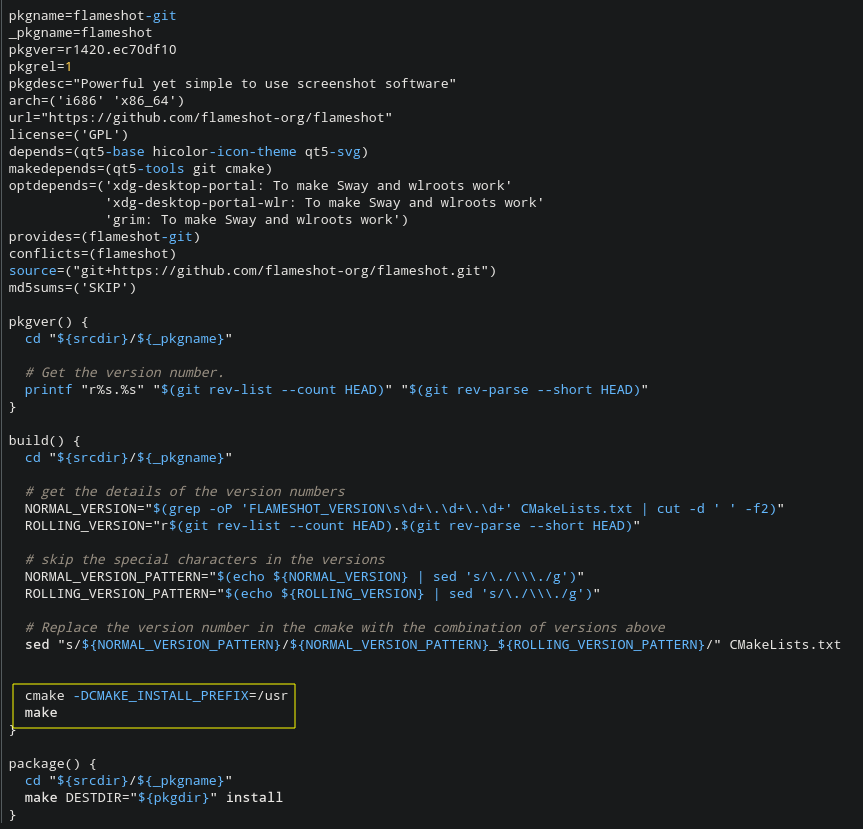The width and height of the screenshot is (863, 829).
Task: Click the 'Get the version number' comment
Action: click(x=124, y=373)
